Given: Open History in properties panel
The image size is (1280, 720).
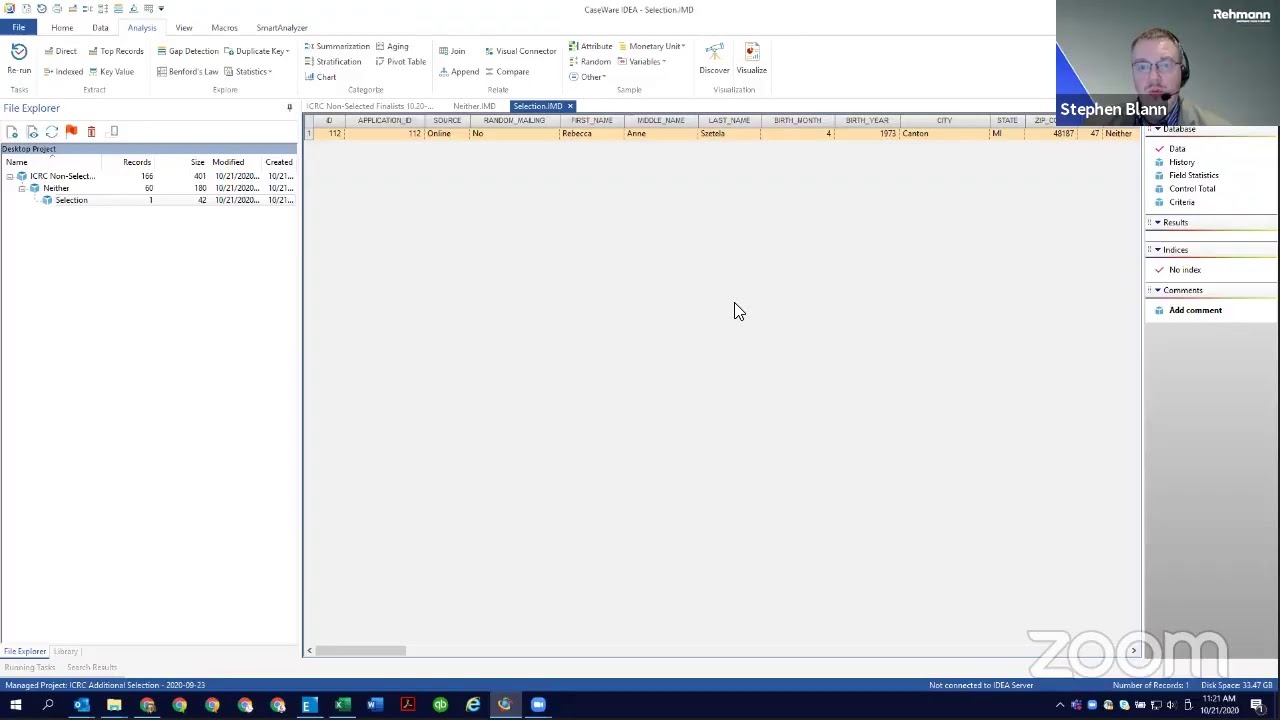Looking at the screenshot, I should (x=1182, y=162).
